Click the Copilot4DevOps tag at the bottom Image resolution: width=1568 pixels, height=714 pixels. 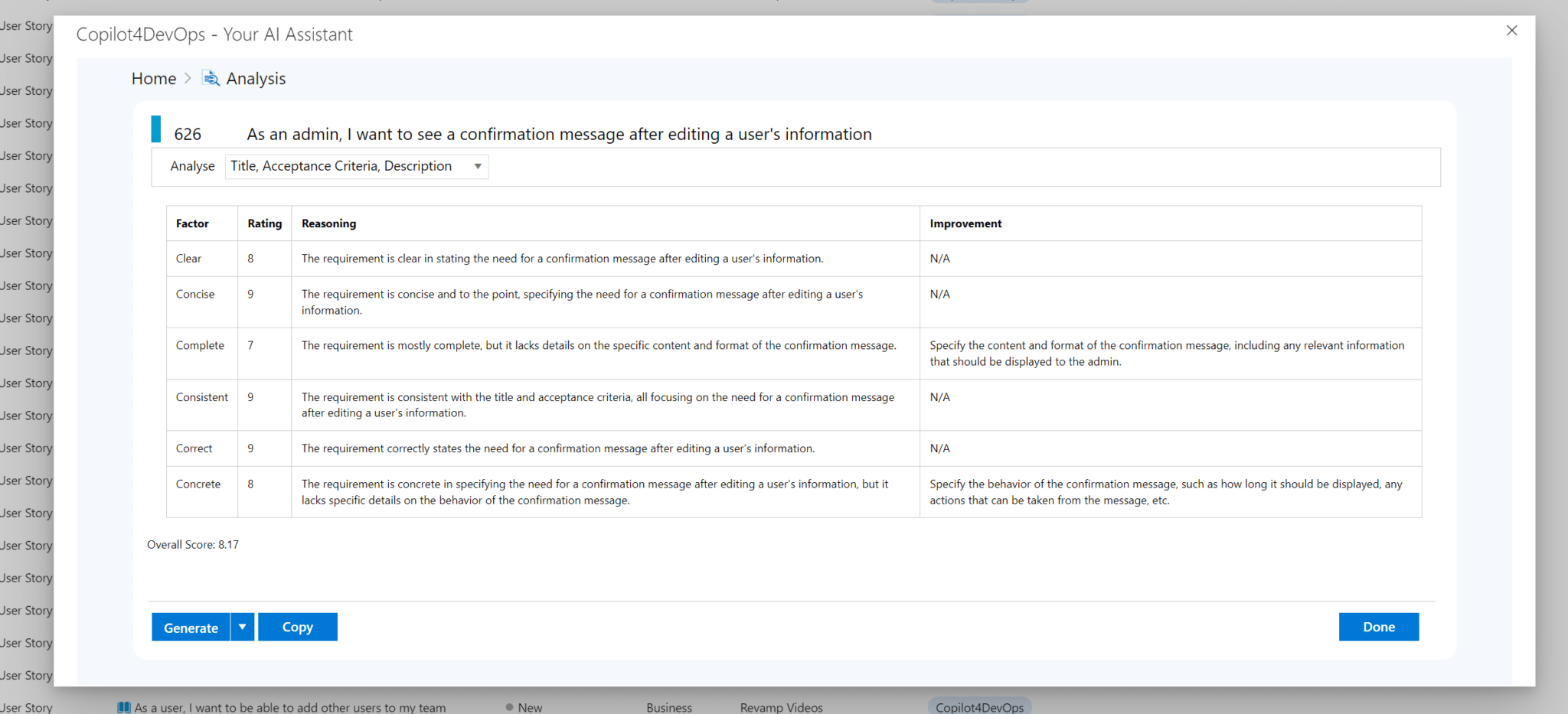(979, 706)
